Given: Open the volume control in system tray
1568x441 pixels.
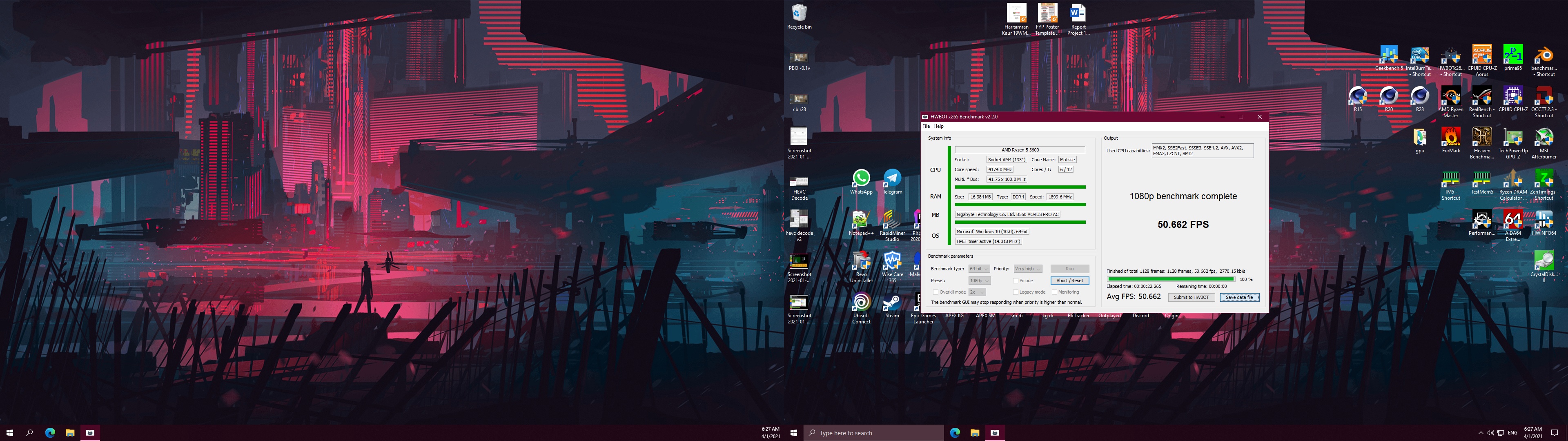Looking at the screenshot, I should click(1491, 433).
